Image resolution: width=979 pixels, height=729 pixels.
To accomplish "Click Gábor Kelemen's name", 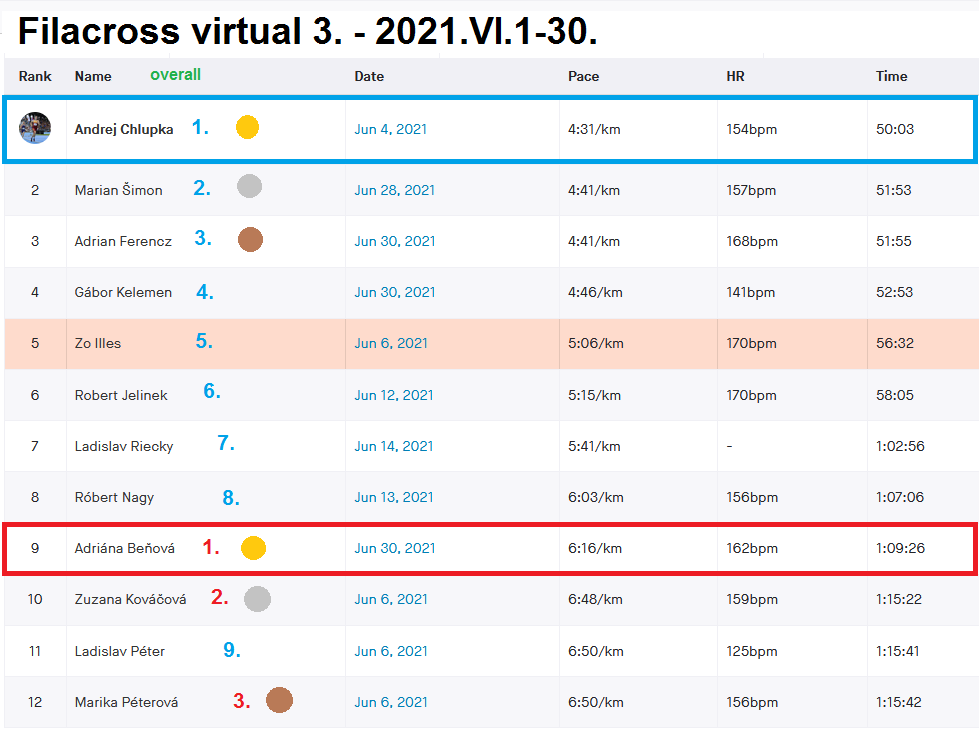I will [123, 292].
